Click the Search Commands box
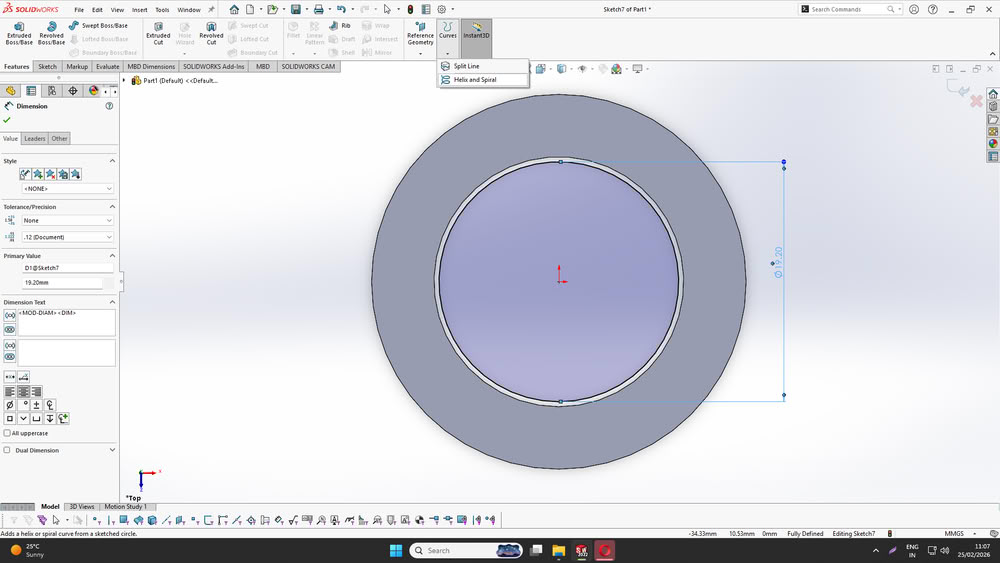The image size is (1000, 563). click(x=848, y=10)
